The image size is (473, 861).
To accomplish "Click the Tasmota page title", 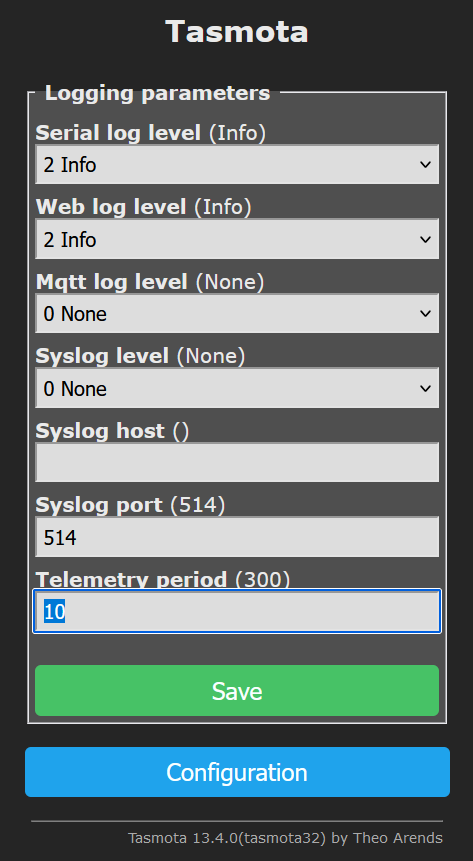I will pyautogui.click(x=237, y=32).
